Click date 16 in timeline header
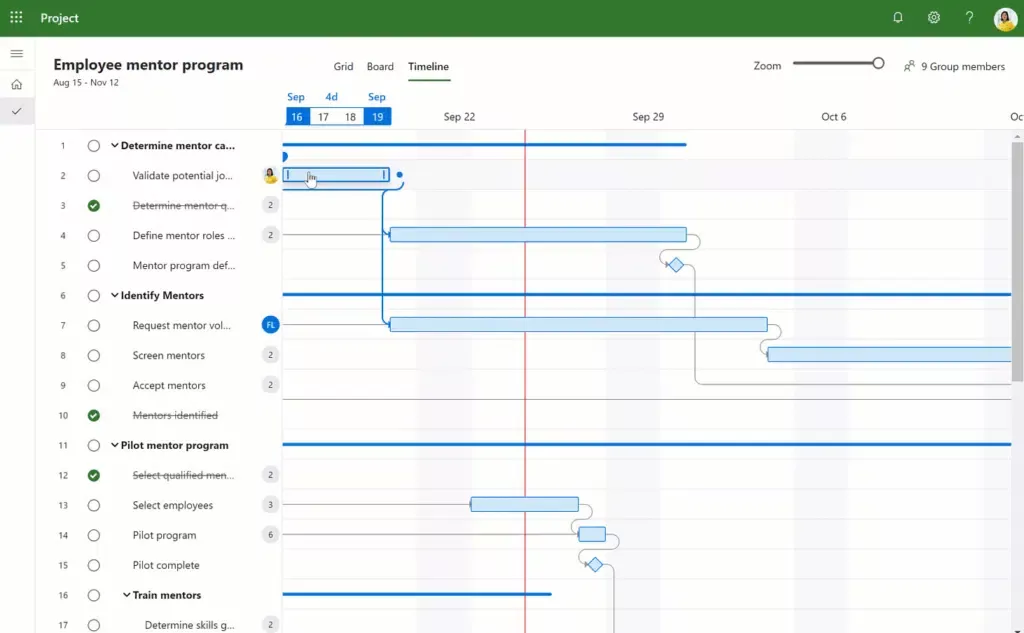This screenshot has height=633, width=1024. (x=297, y=117)
